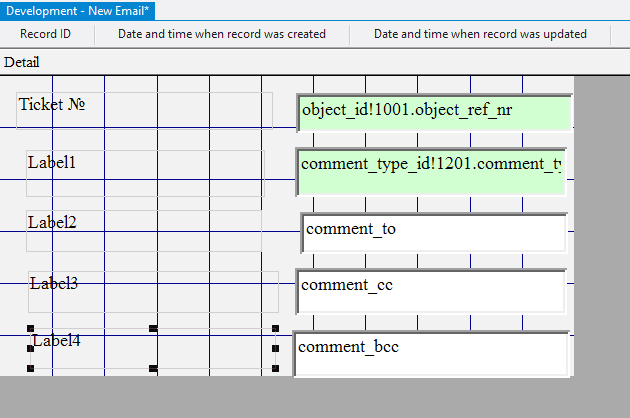Click Label4's top-left resize handle

coord(30,328)
